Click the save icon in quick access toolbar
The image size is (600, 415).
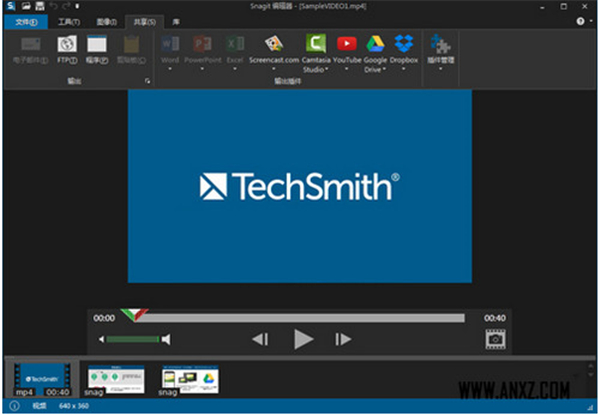[40, 6]
